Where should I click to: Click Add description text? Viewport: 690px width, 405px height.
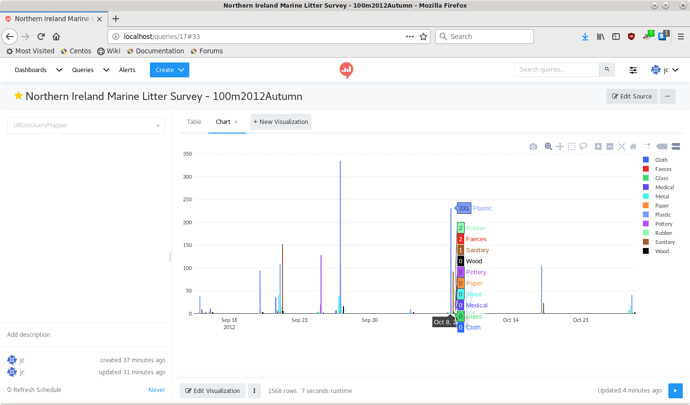click(x=29, y=335)
